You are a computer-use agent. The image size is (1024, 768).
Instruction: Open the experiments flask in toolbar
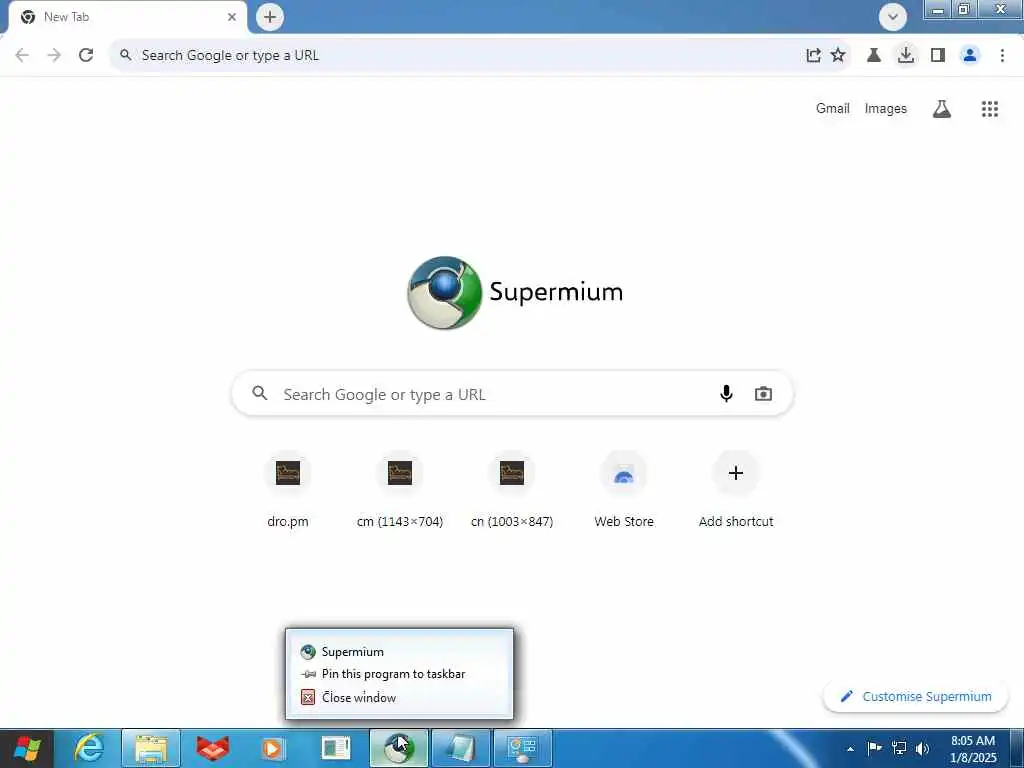pos(874,56)
